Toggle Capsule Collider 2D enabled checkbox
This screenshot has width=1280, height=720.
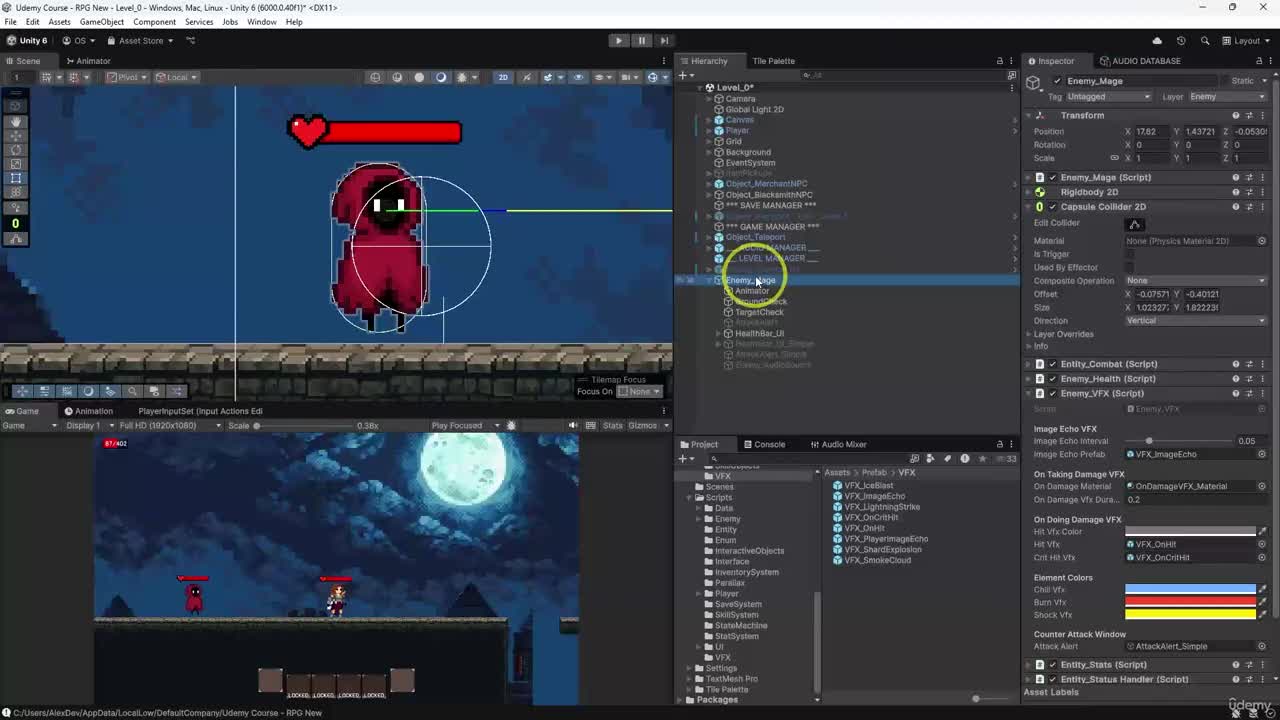click(x=1052, y=207)
